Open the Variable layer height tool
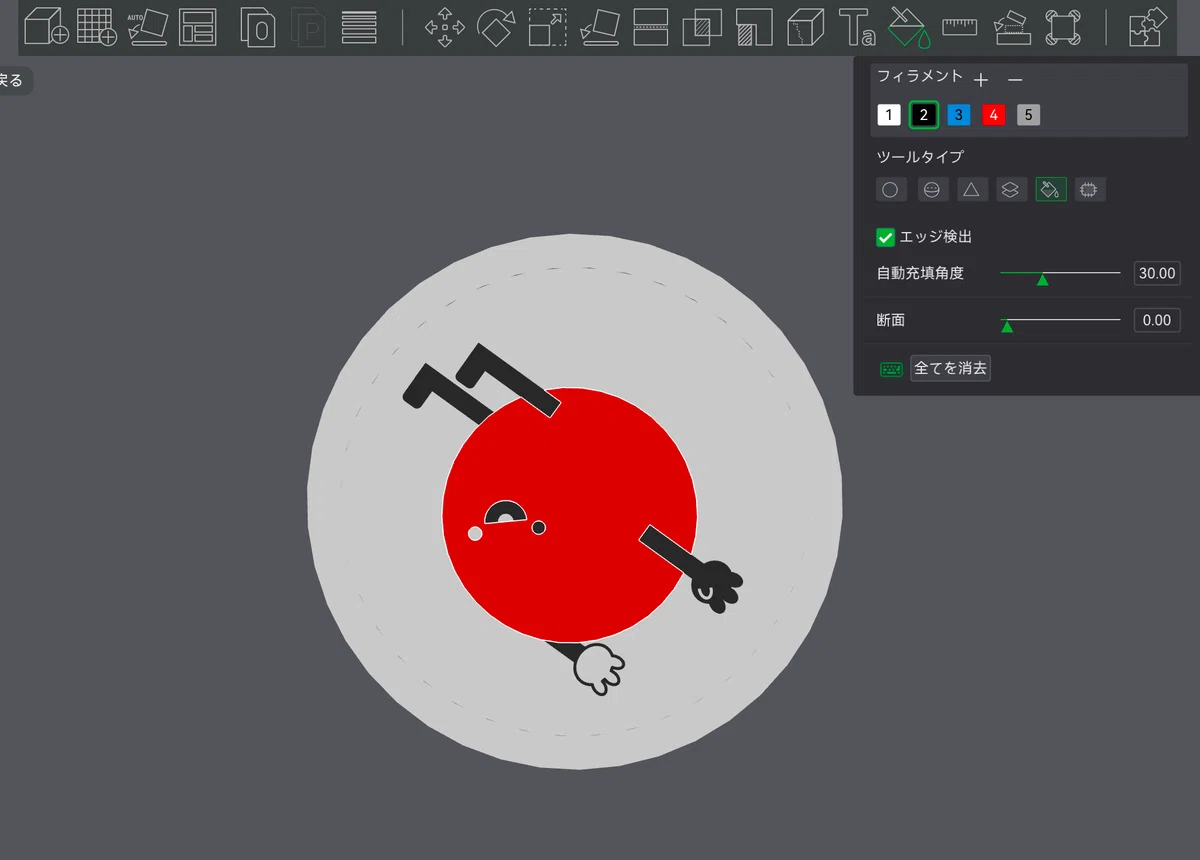 point(359,27)
